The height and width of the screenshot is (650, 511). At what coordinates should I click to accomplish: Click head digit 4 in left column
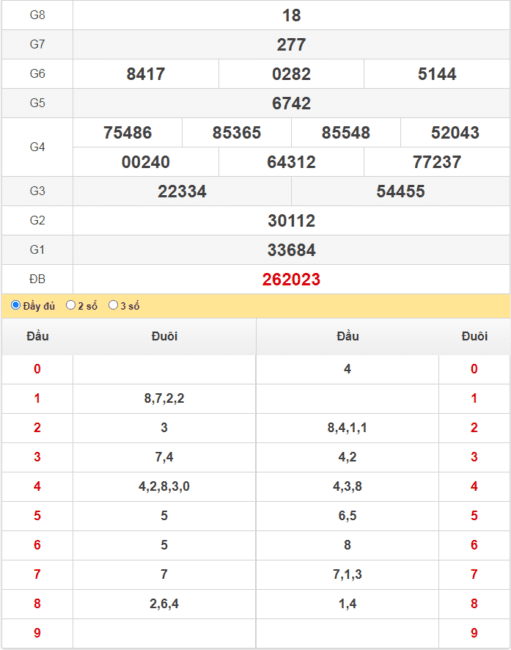pos(37,486)
